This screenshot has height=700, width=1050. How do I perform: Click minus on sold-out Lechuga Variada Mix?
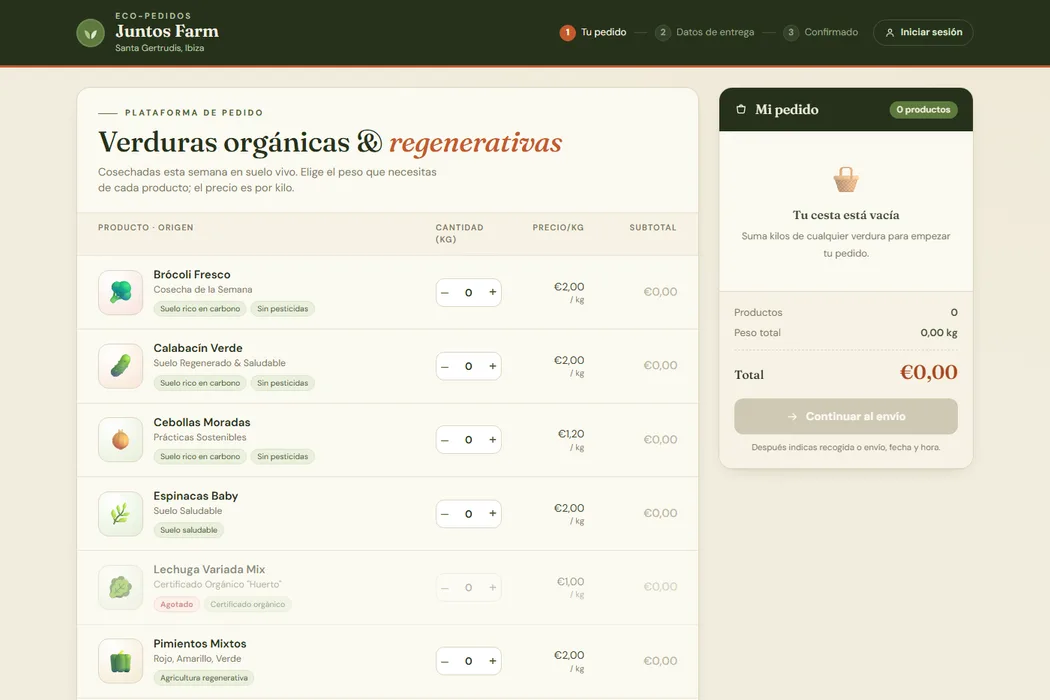point(445,587)
